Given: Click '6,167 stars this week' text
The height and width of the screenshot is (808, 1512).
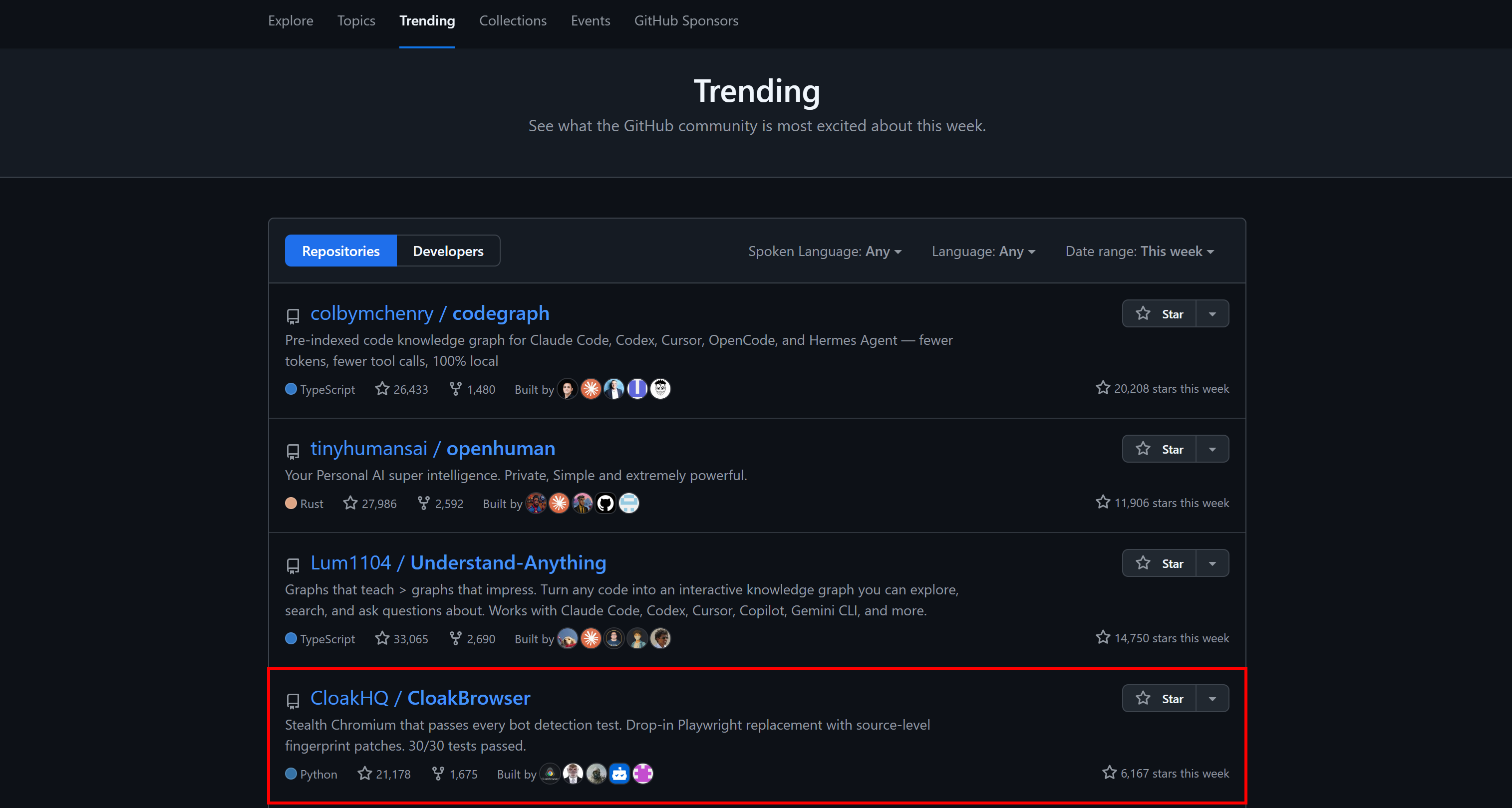Looking at the screenshot, I should pyautogui.click(x=1175, y=774).
